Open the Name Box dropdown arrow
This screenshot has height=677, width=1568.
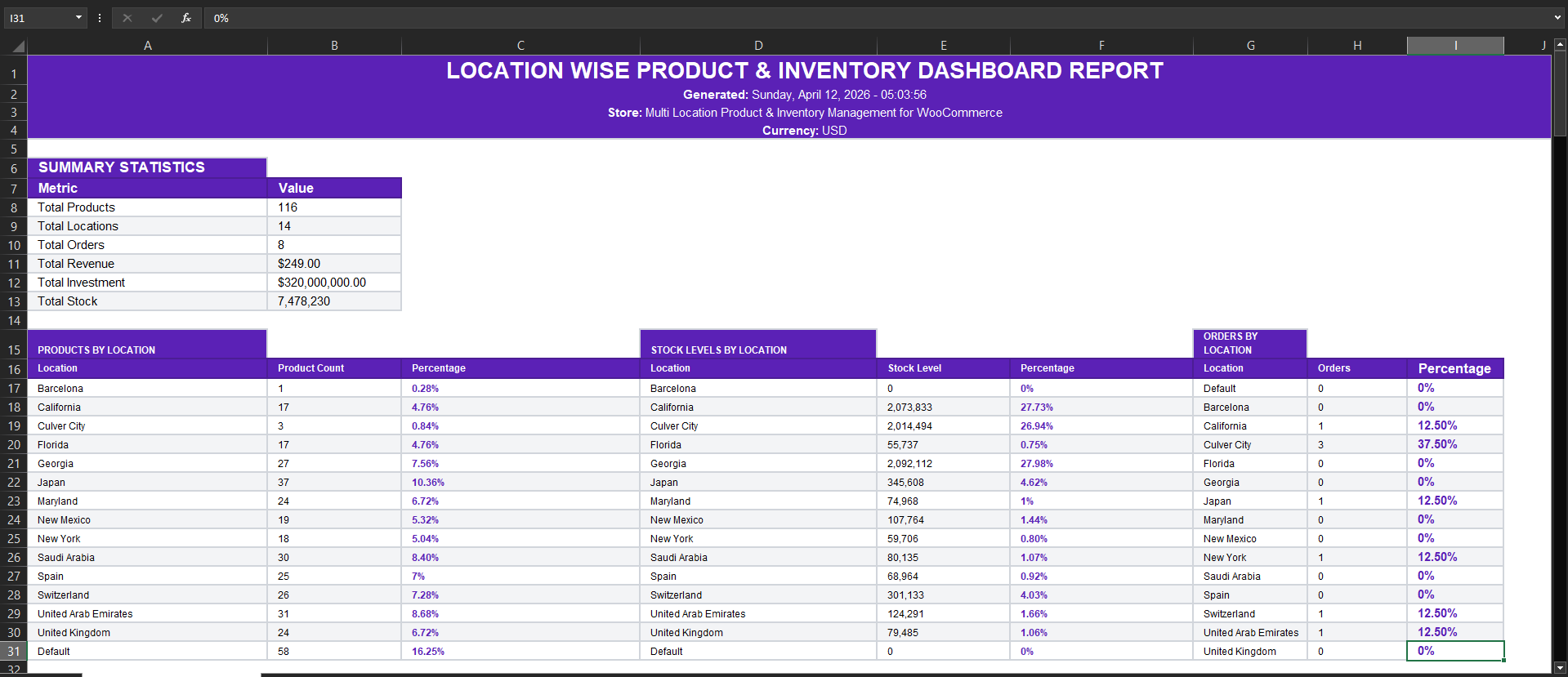[x=78, y=18]
